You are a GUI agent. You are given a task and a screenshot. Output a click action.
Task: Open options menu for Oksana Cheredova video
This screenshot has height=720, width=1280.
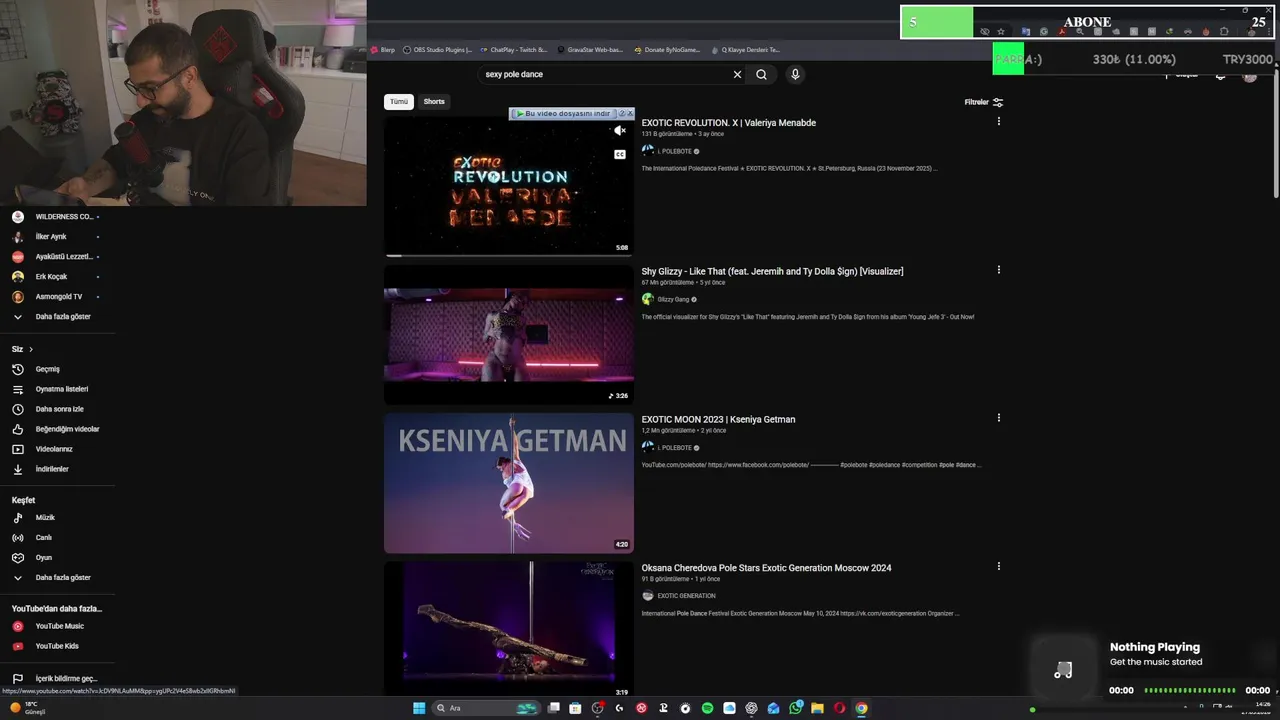click(998, 566)
